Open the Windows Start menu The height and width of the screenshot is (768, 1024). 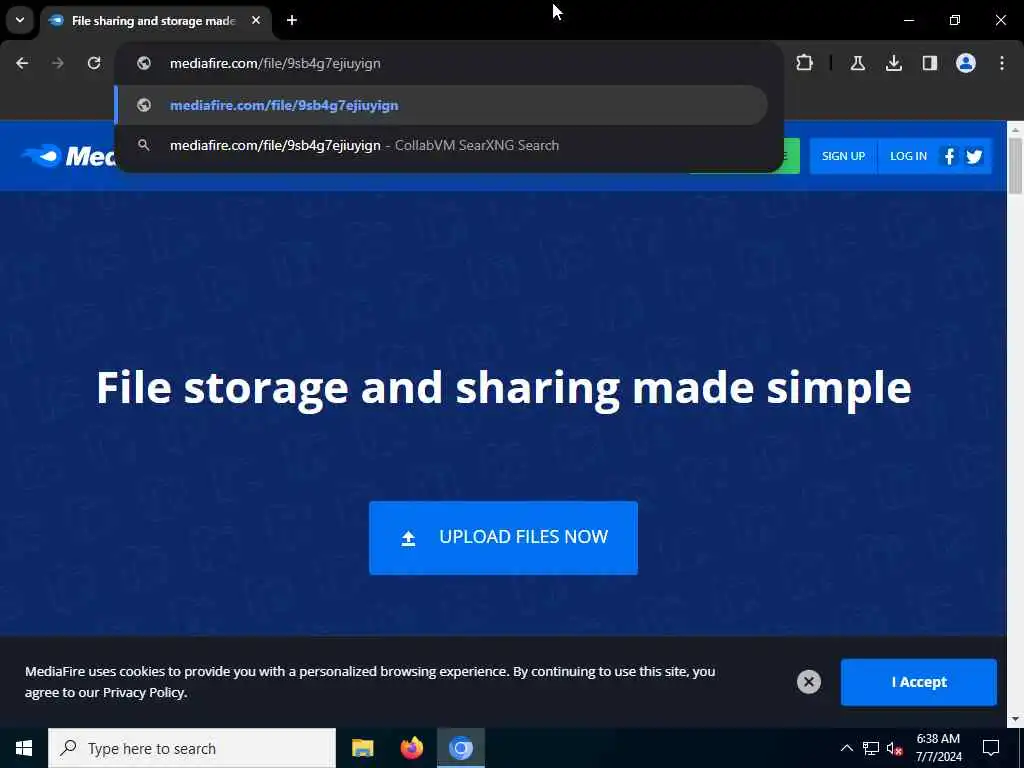24,748
